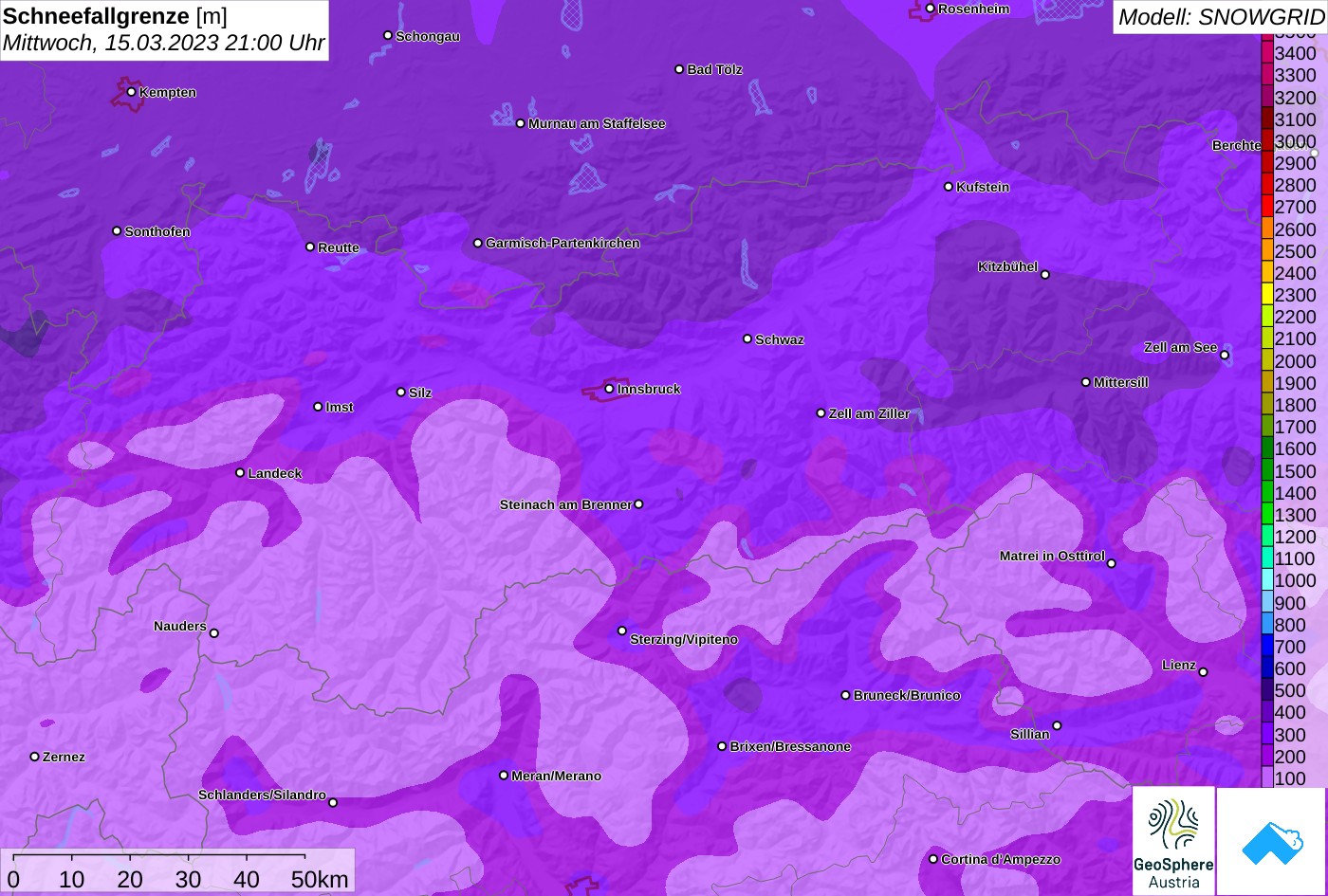Click the Bruneck/Brunico label
This screenshot has height=896, width=1328.
(907, 695)
